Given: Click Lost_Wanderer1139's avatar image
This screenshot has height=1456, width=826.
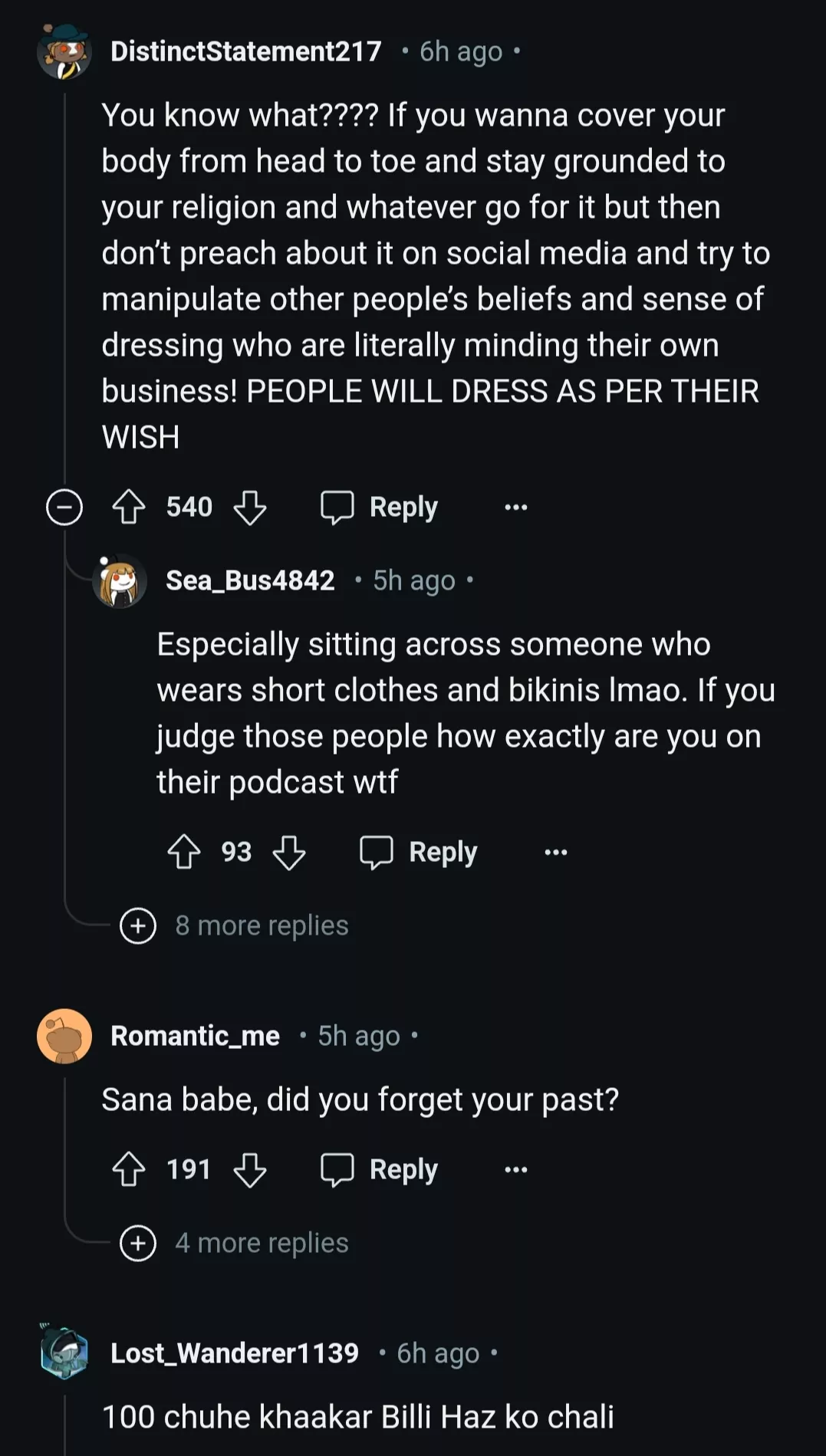Looking at the screenshot, I should click(x=64, y=1352).
